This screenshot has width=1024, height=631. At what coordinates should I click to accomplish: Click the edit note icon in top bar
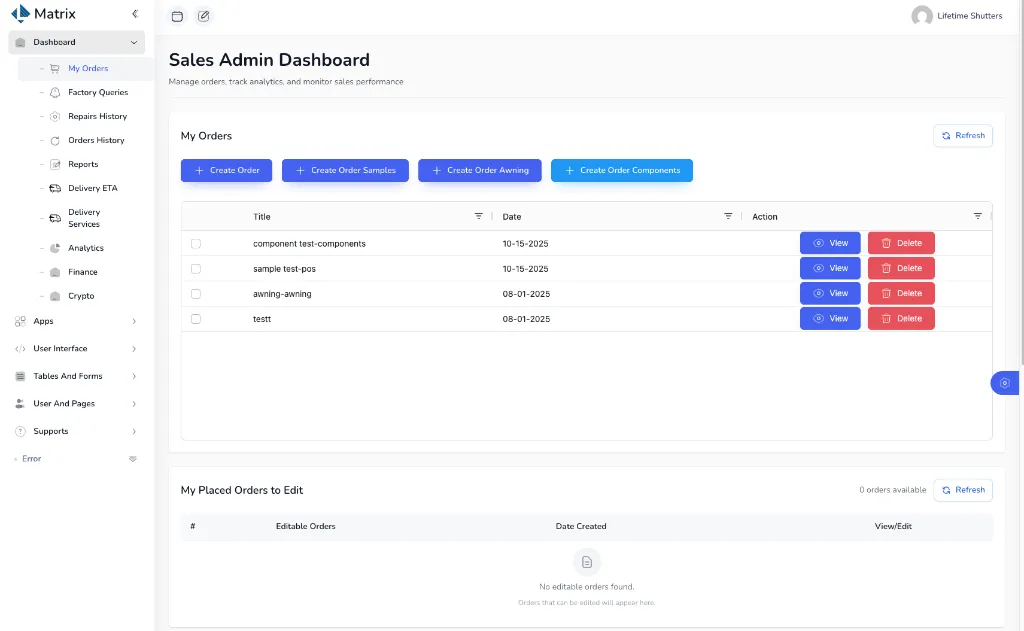pos(204,16)
